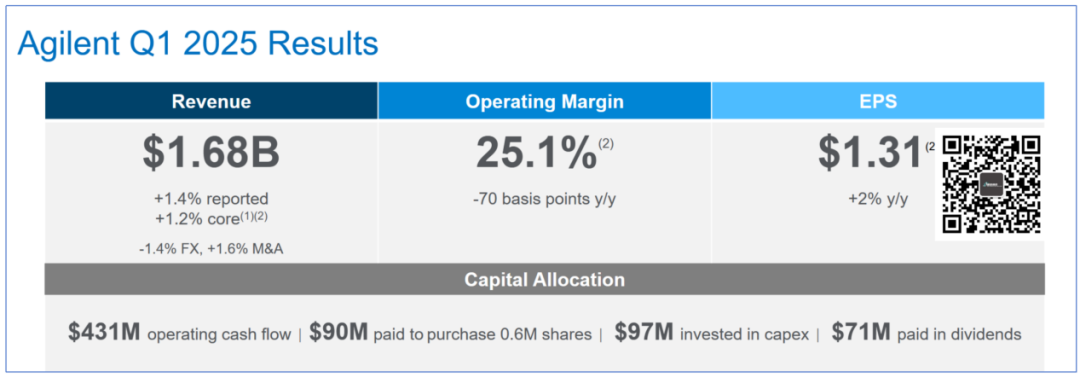Viewport: 1080px width, 377px height.
Task: Click the -70 basis points y/y text
Action: coord(544,199)
